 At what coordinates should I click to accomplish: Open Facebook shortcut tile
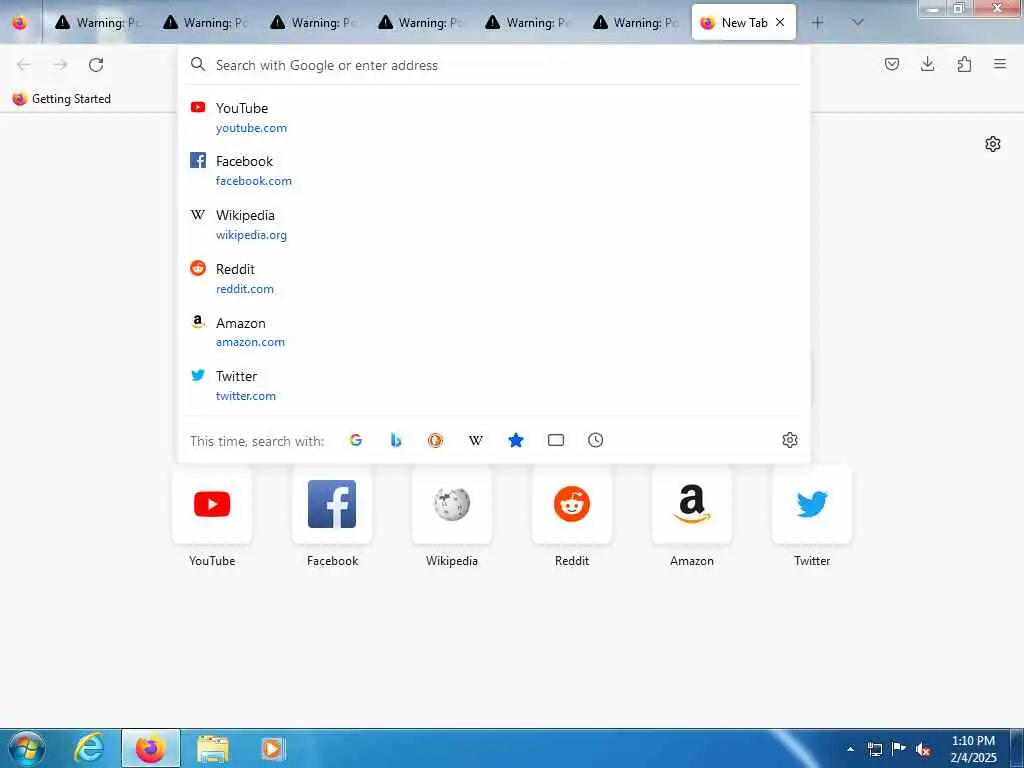click(332, 504)
